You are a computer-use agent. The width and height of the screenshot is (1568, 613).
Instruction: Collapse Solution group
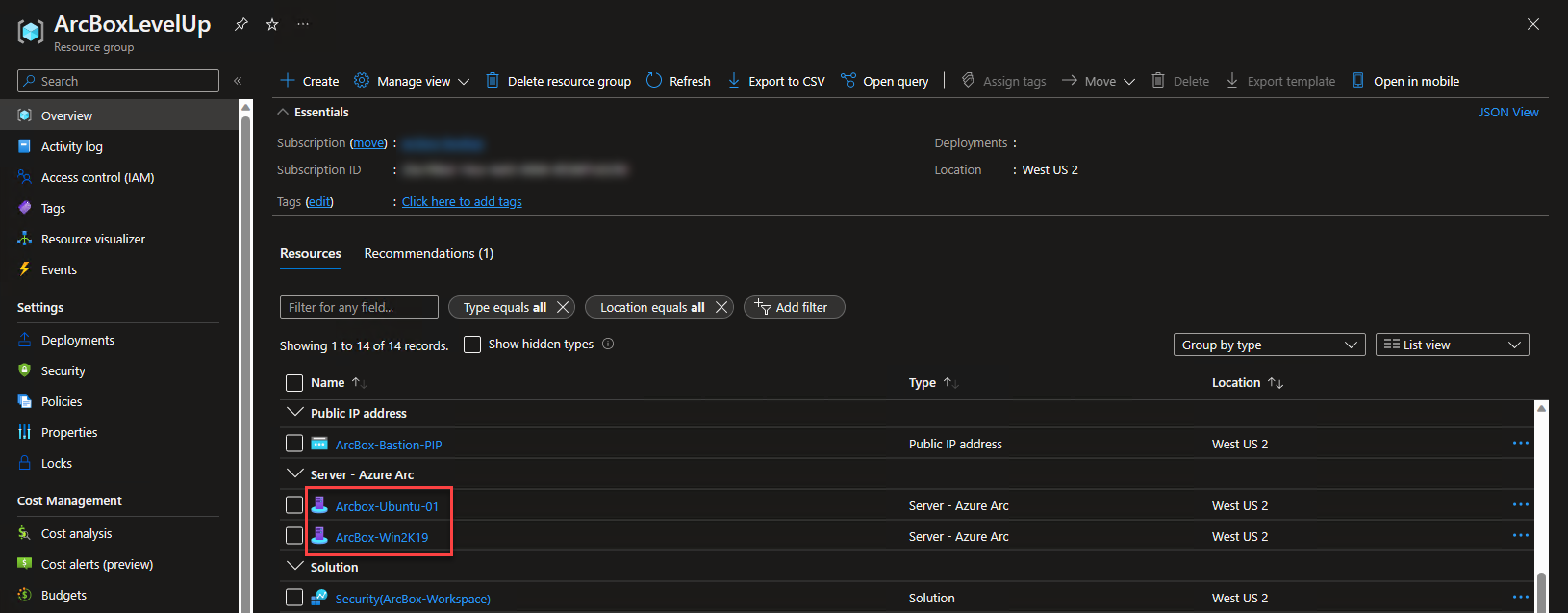tap(295, 566)
